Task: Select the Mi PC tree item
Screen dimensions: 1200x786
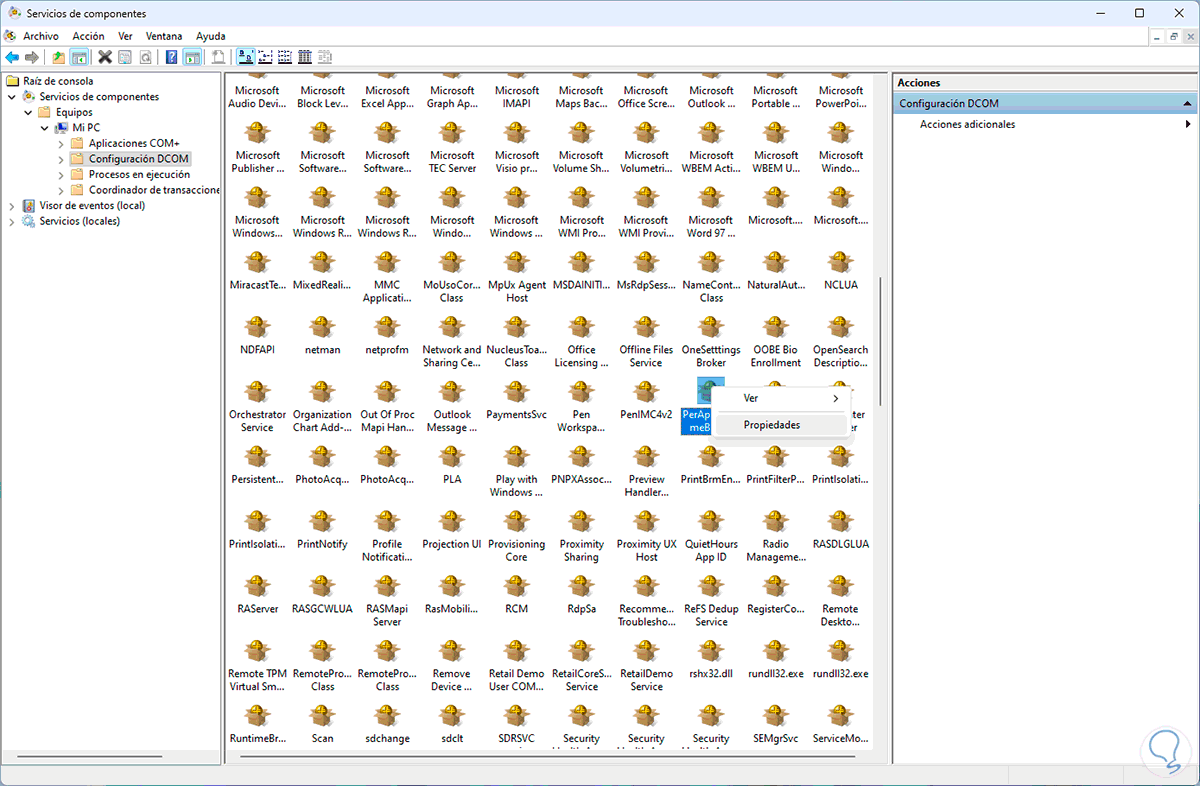Action: tap(86, 128)
